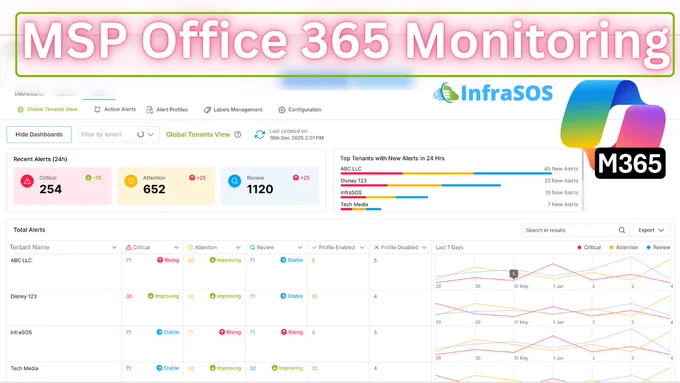
Task: Click the Review column magnifier icon
Action: 252,247
